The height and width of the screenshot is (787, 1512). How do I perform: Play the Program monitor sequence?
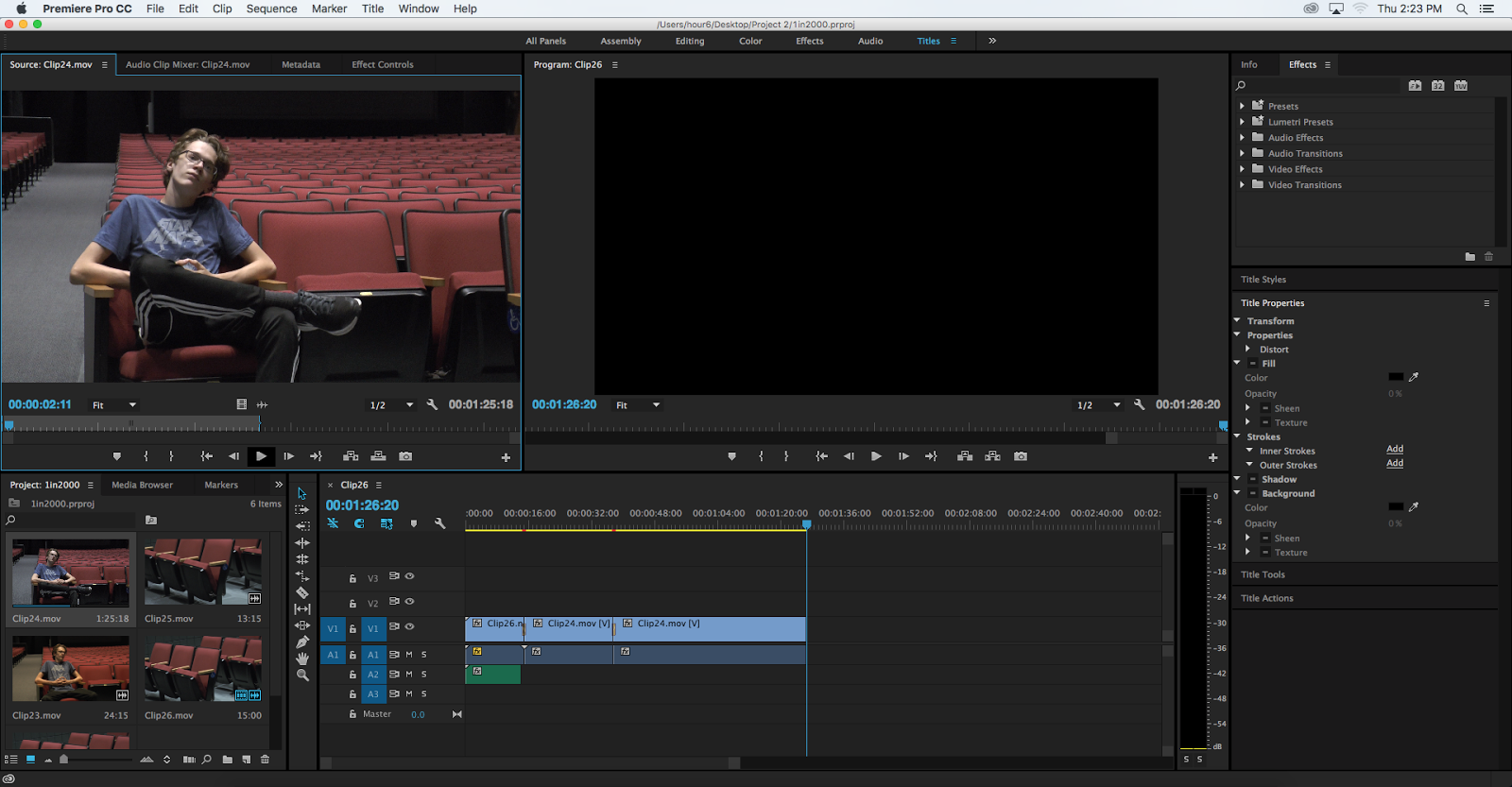876,456
